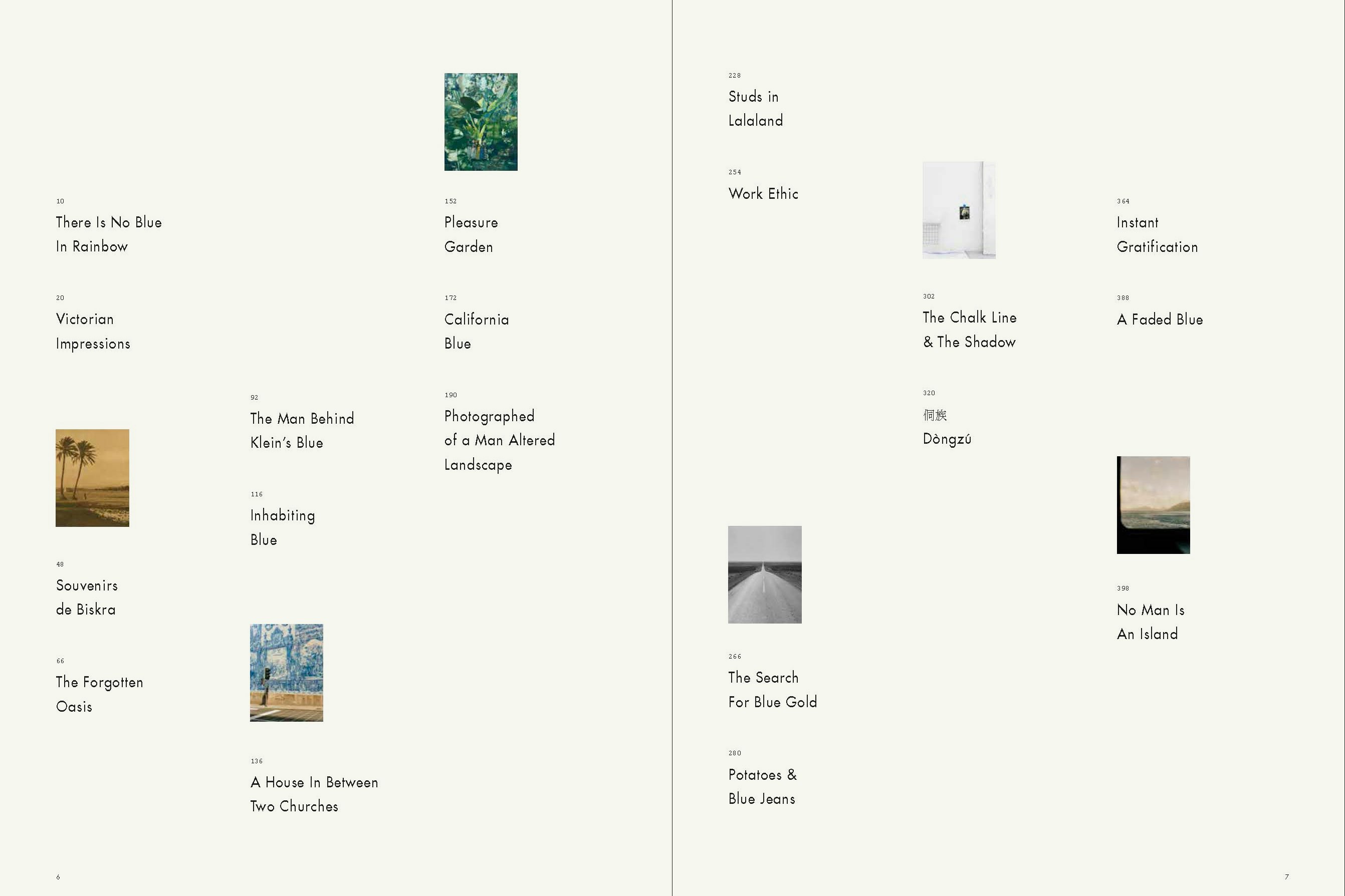Select 'The Search For Blue Gold'
This screenshot has height=896, width=1345.
(772, 689)
